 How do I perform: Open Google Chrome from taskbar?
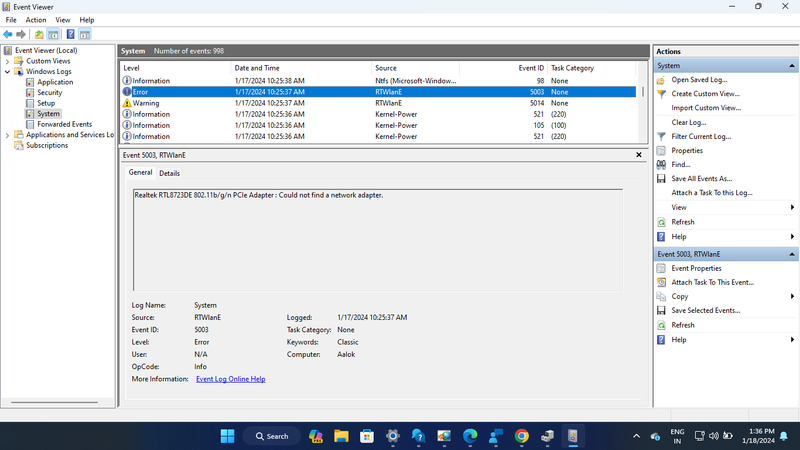[521, 436]
